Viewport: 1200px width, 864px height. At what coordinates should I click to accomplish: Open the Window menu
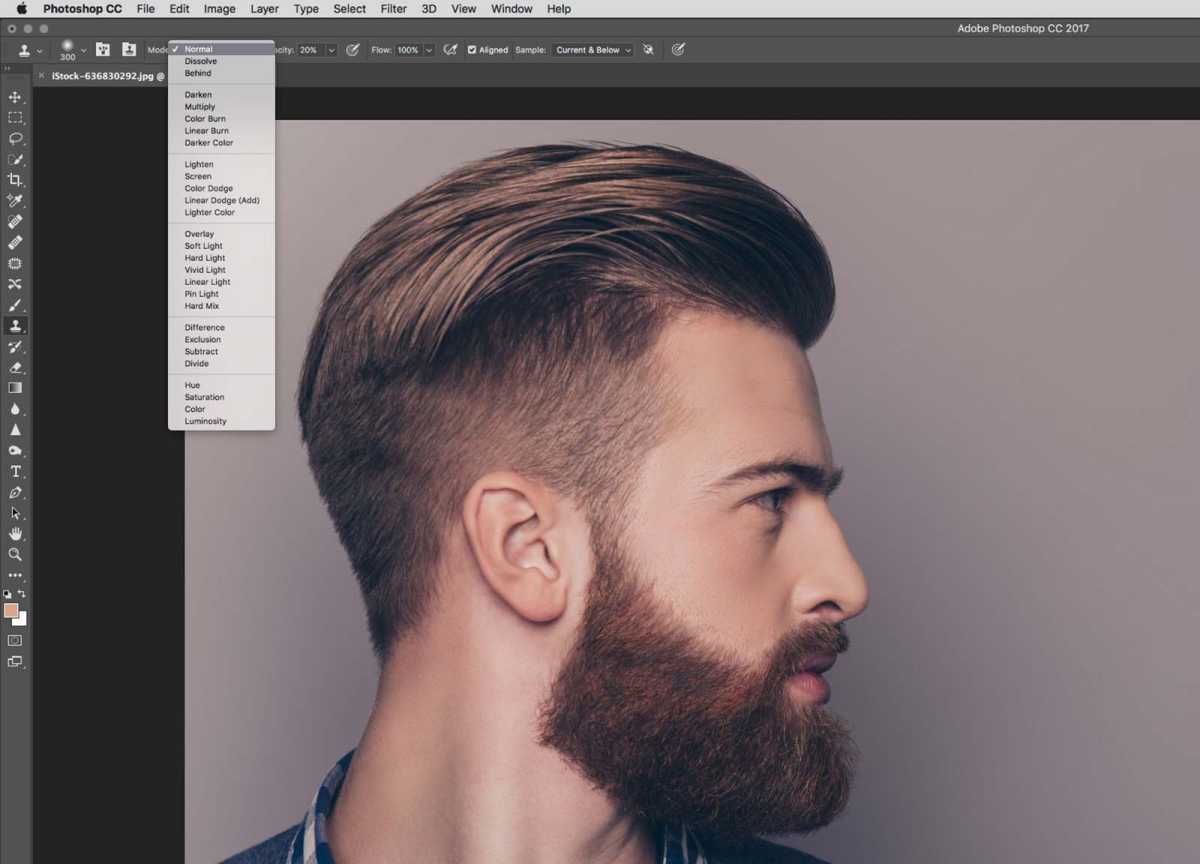[511, 9]
